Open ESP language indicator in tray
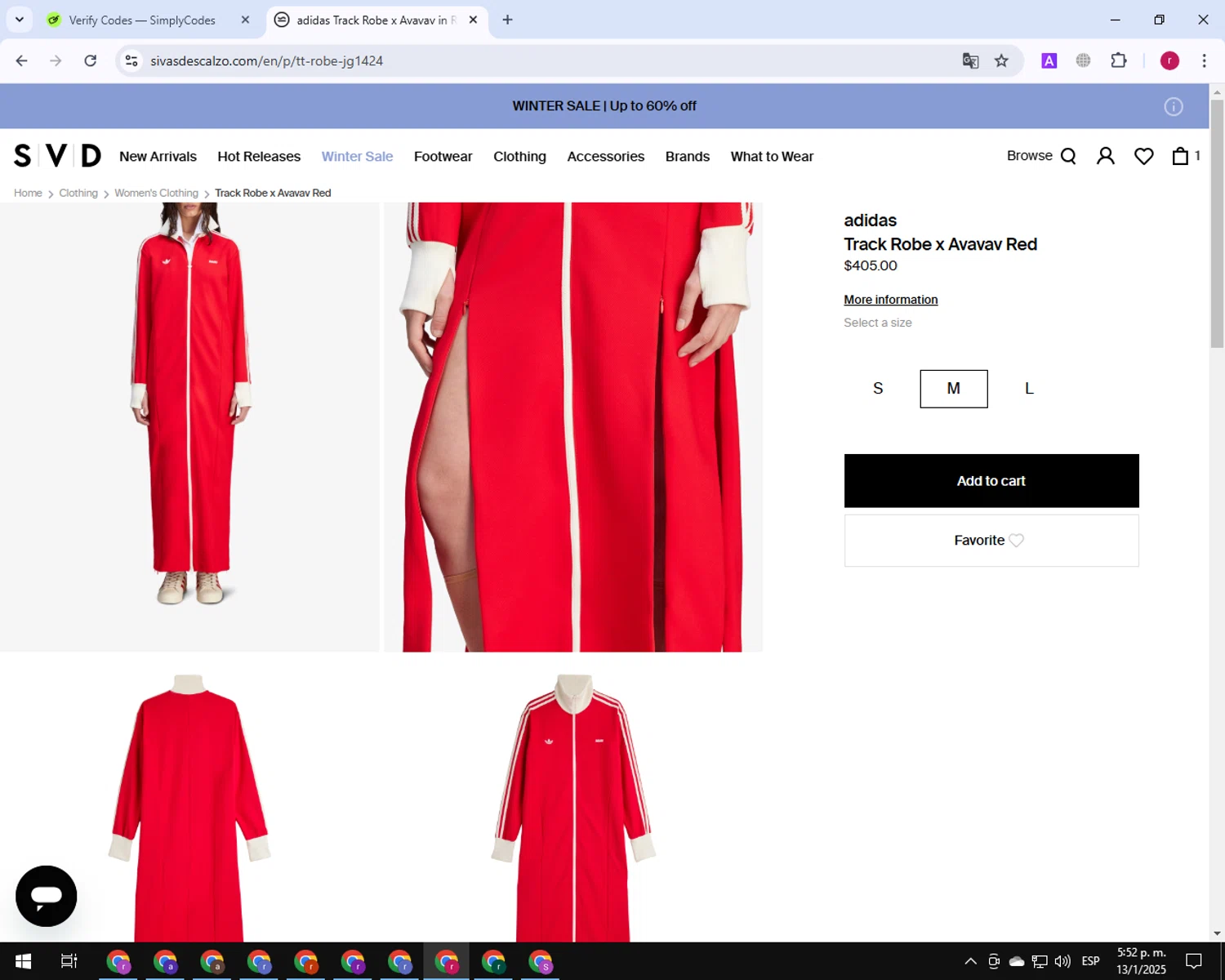This screenshot has width=1225, height=980. [1090, 961]
